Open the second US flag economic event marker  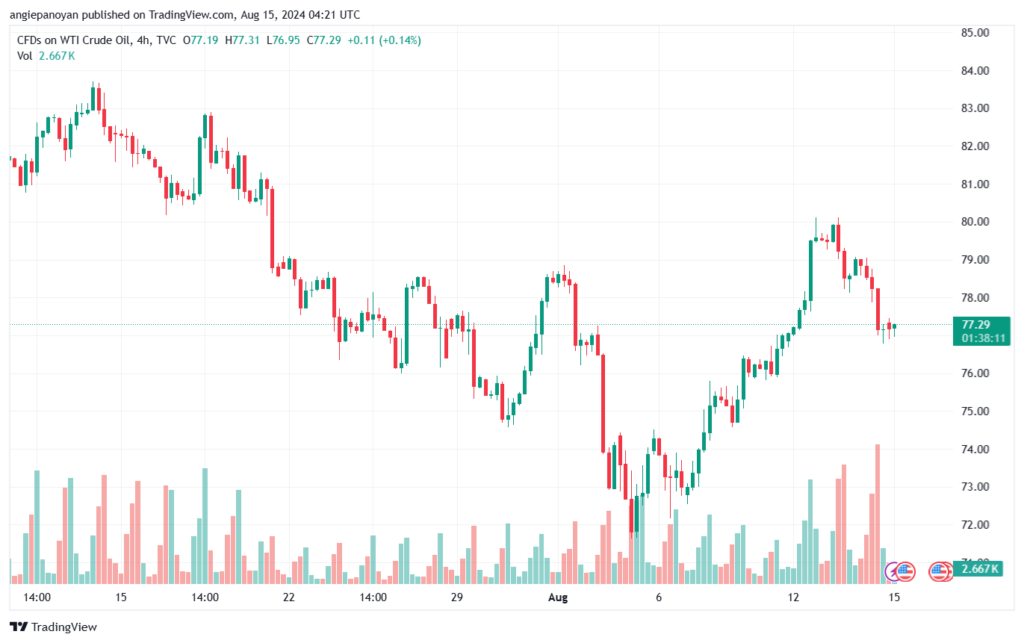tap(938, 572)
